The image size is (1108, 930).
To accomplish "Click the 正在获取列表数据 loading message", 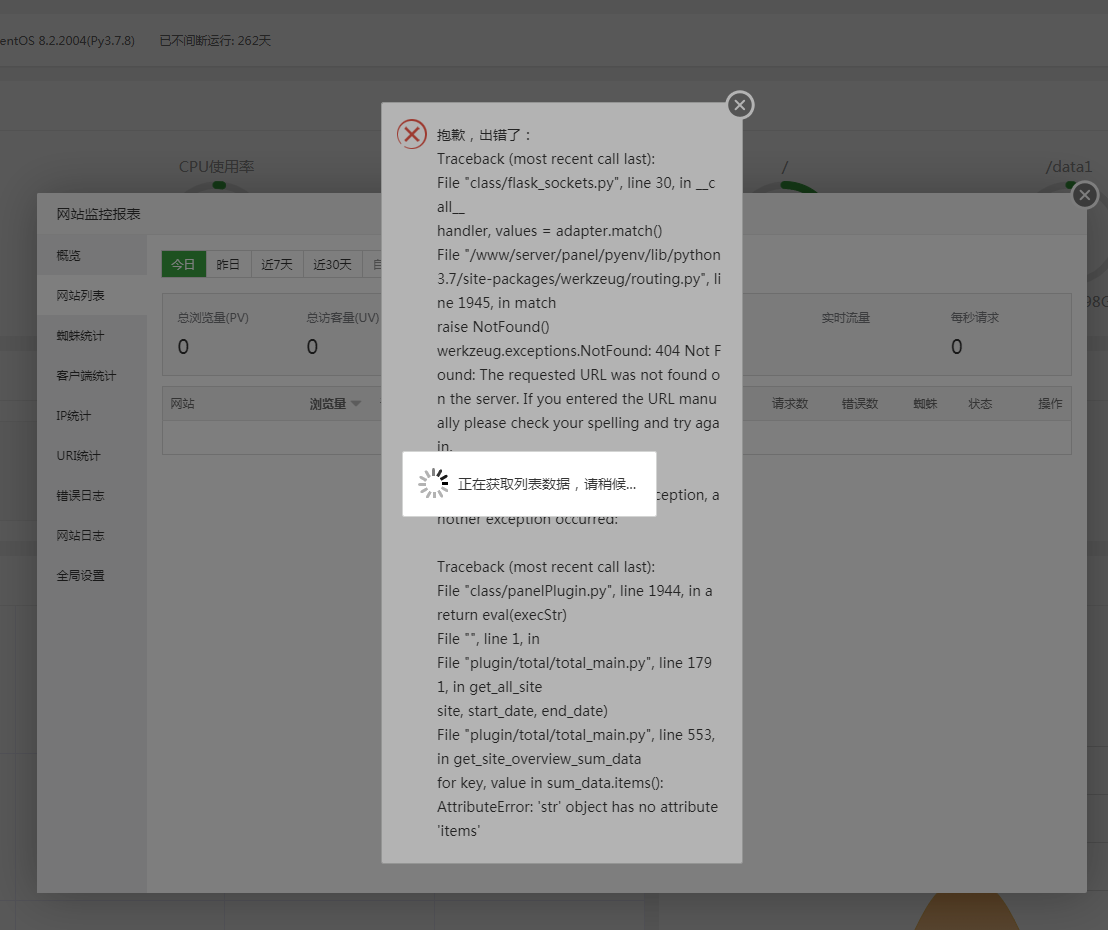I will (x=546, y=484).
